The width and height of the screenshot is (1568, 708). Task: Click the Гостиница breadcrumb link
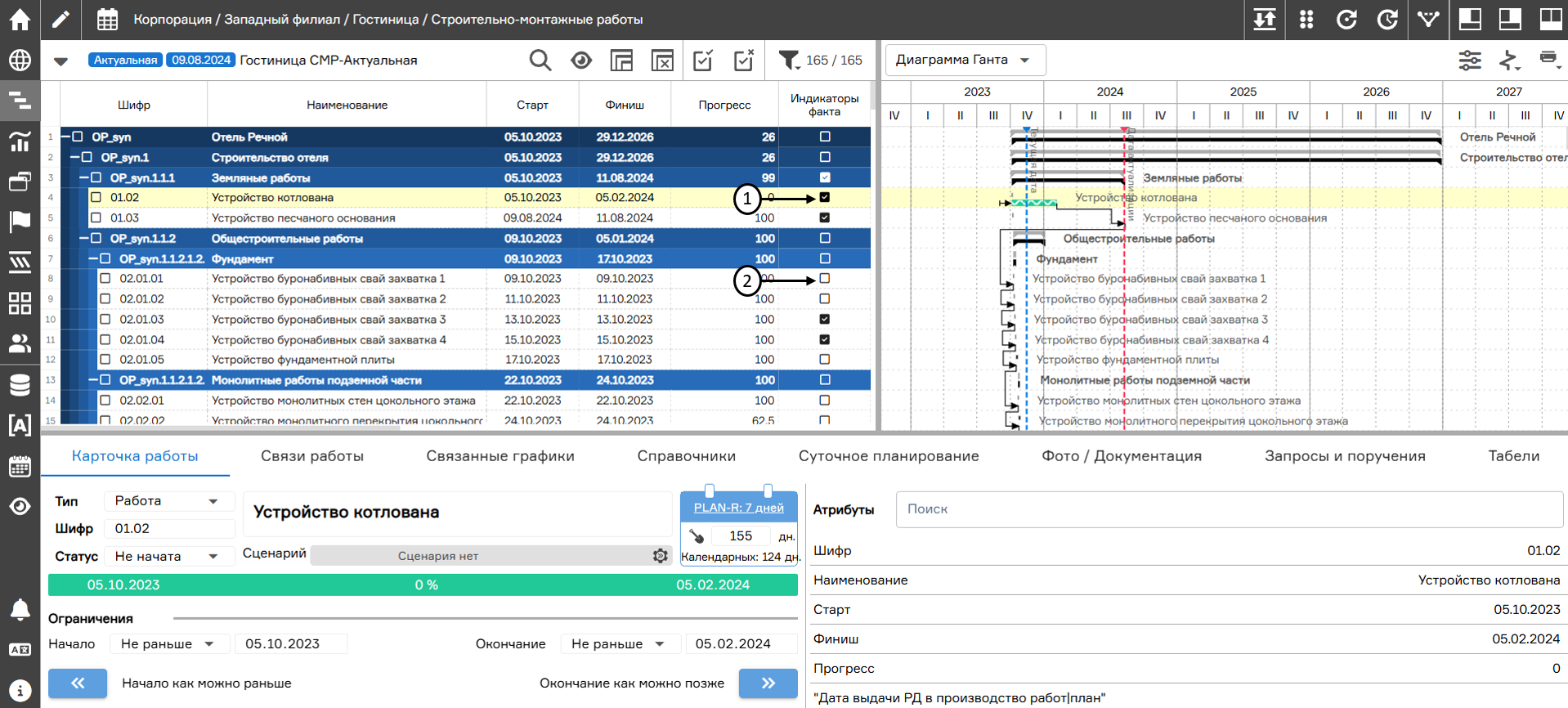(x=385, y=19)
